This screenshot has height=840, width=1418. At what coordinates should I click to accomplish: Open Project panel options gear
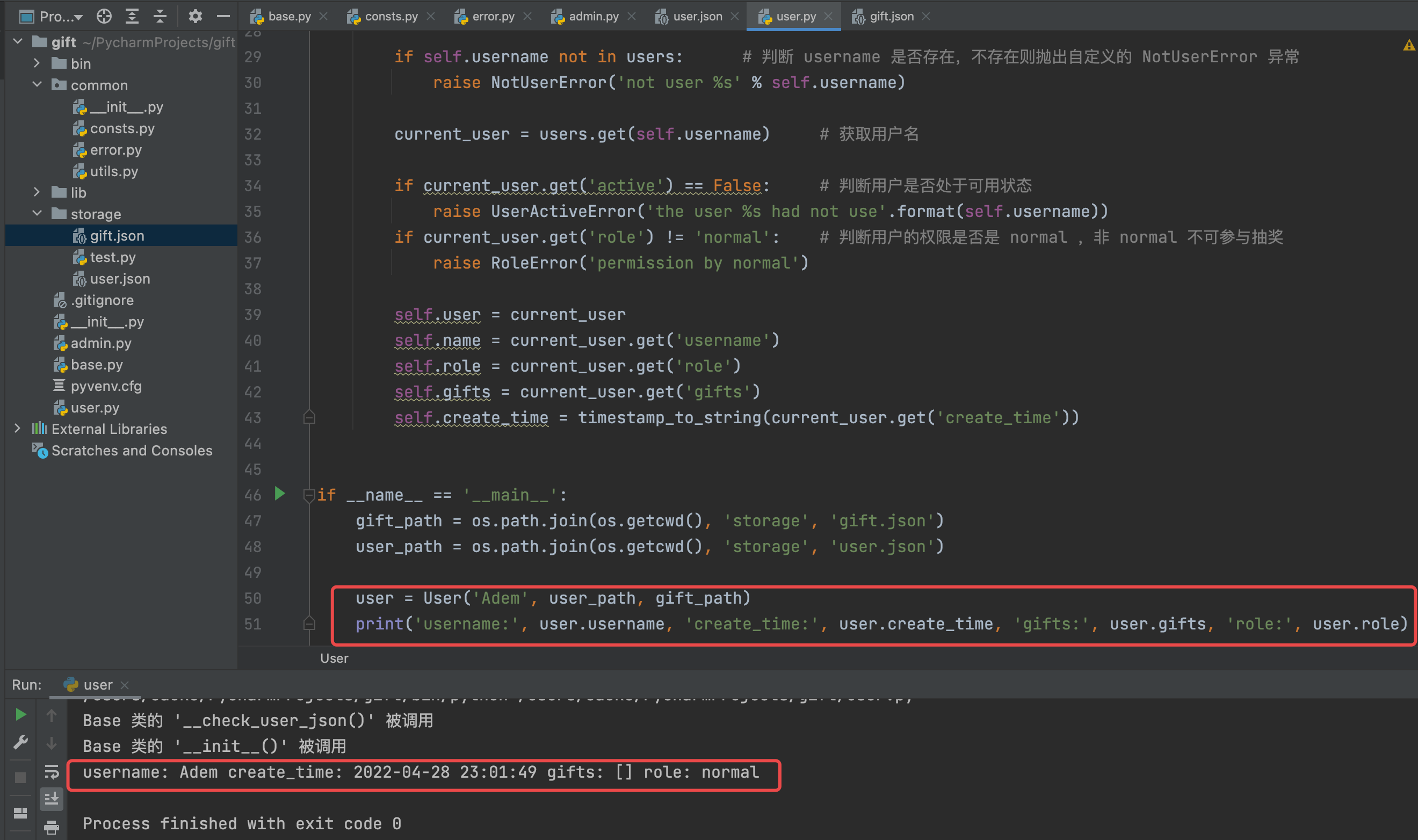[196, 17]
